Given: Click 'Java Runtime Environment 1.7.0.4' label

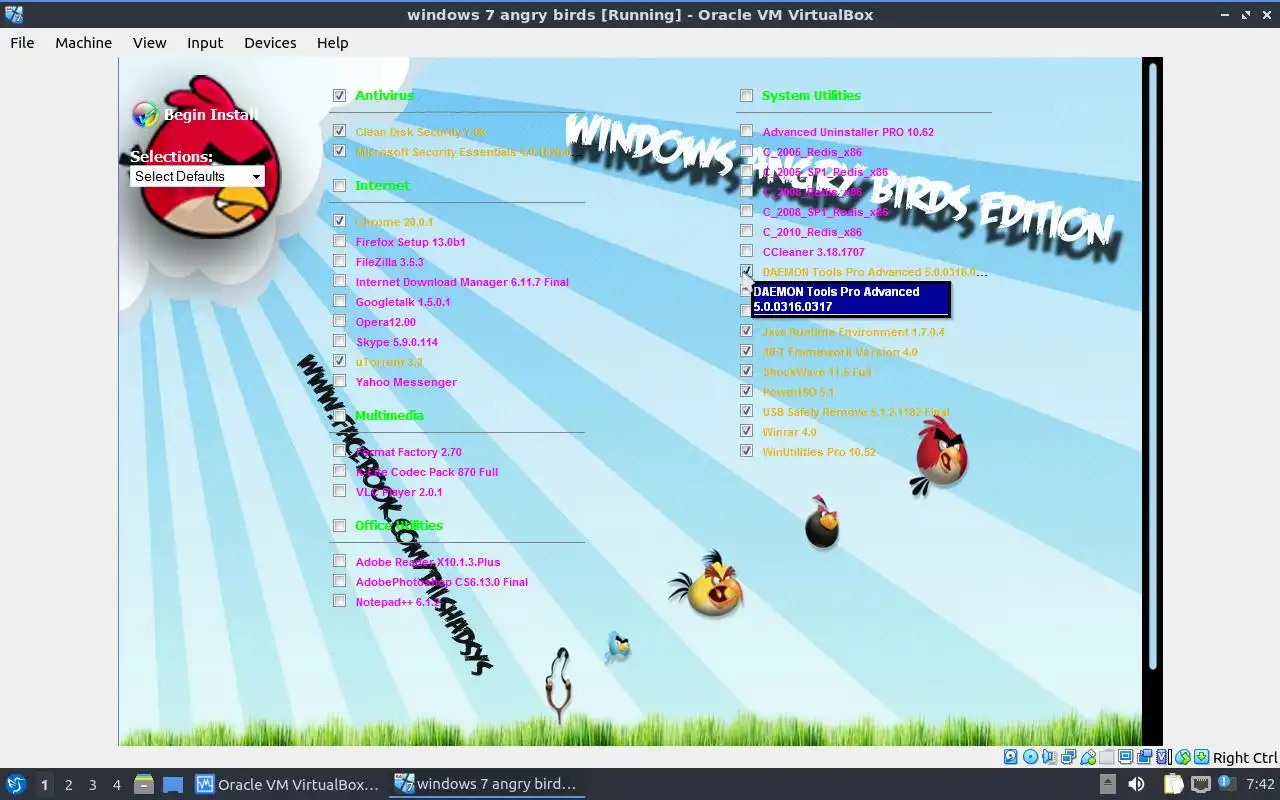Looking at the screenshot, I should click(x=853, y=332).
